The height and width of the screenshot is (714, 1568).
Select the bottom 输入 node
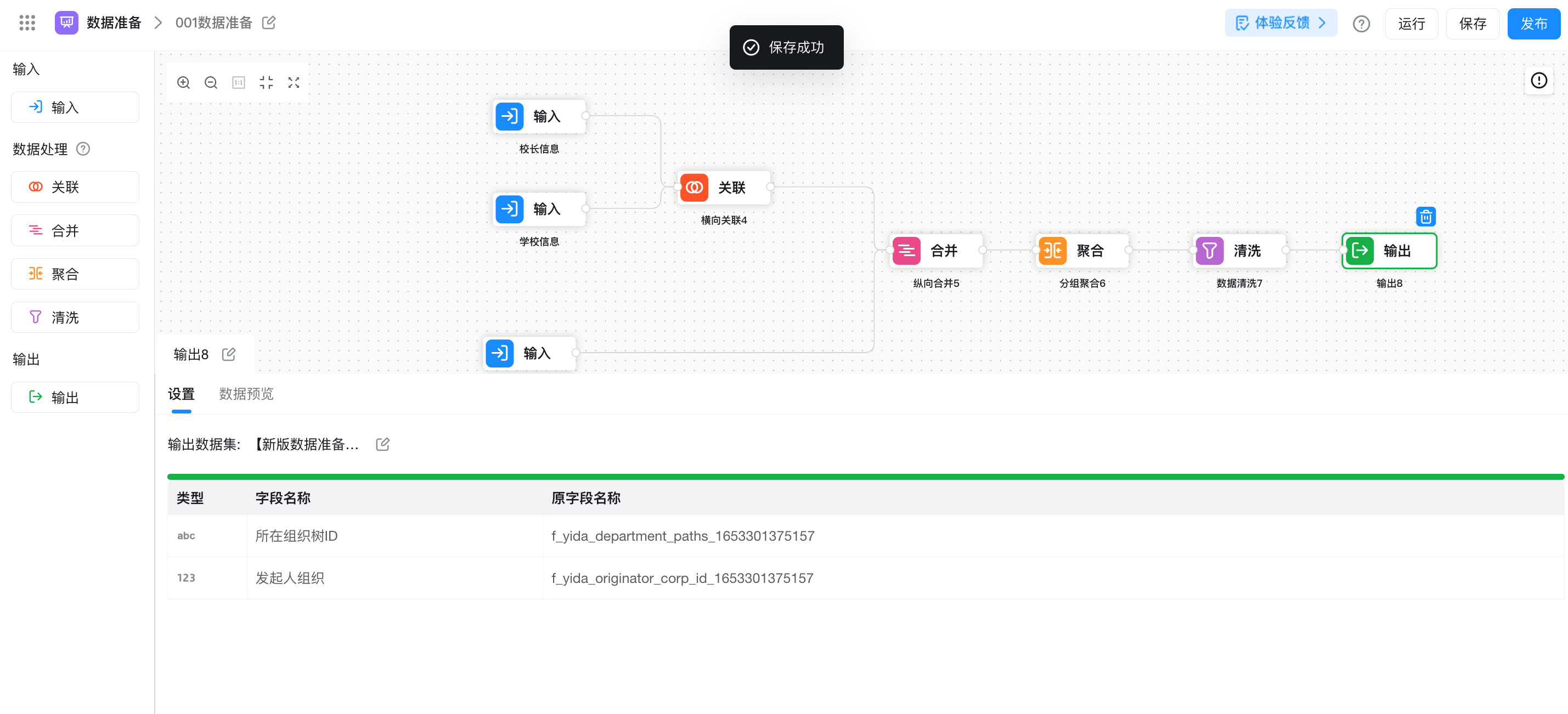tap(529, 353)
